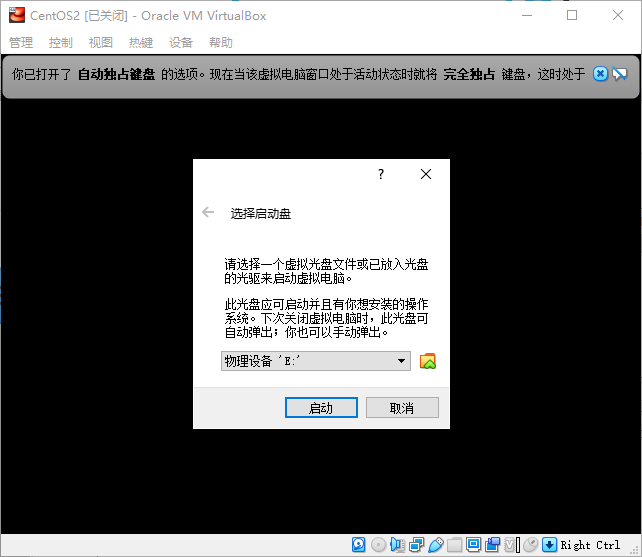Image resolution: width=642 pixels, height=557 pixels.
Task: Close the CentOS2 VirtualBox window
Action: (x=618, y=16)
